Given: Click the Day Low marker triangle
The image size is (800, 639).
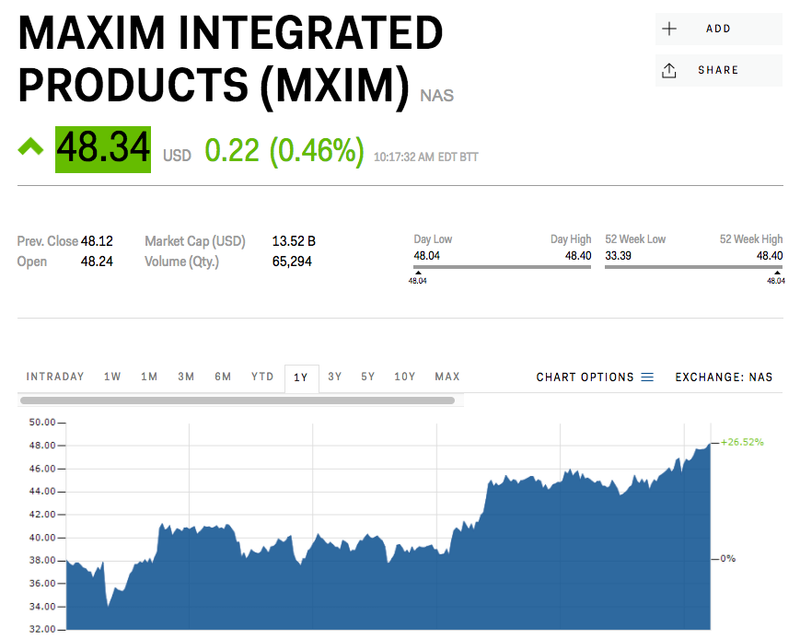Looking at the screenshot, I should coord(418,273).
